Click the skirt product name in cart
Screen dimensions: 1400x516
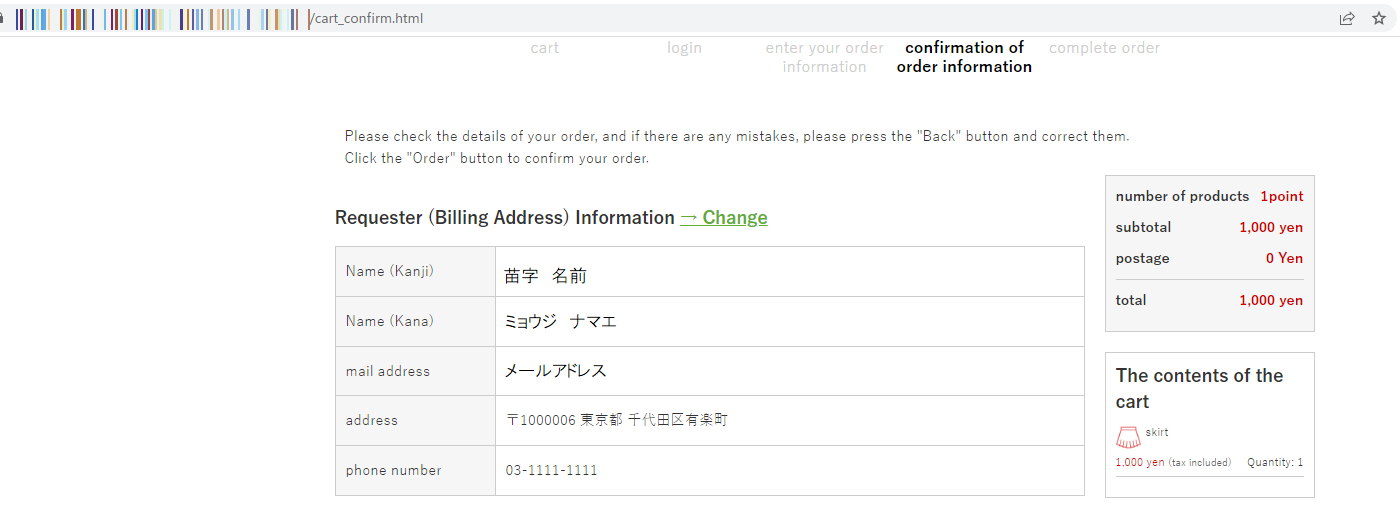tap(1157, 432)
